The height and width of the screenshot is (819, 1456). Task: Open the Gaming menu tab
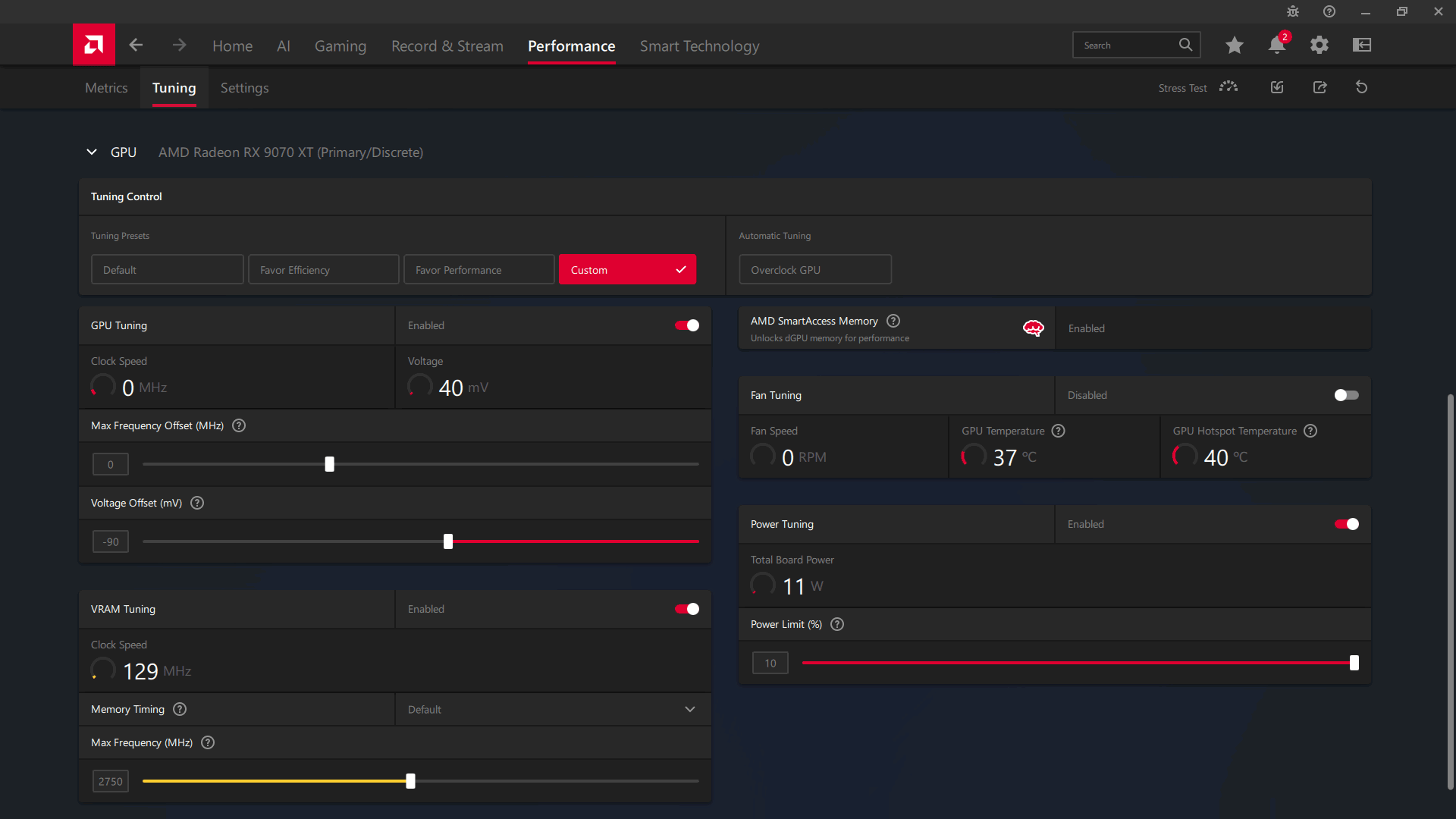click(340, 46)
